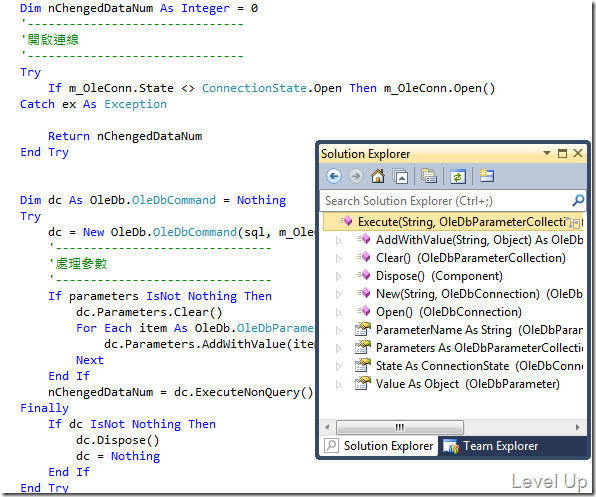Click the Dispose() method icon
The image size is (596, 497).
363,275
